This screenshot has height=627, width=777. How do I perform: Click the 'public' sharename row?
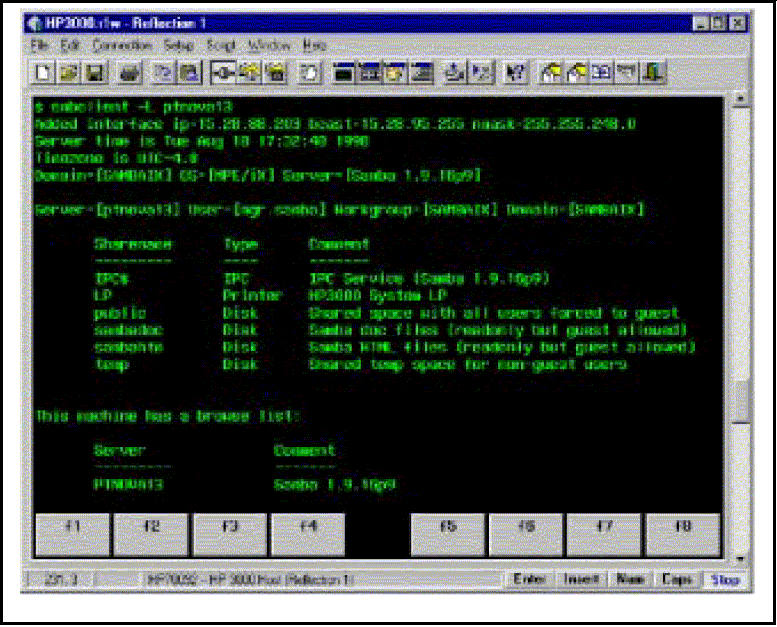tap(120, 313)
